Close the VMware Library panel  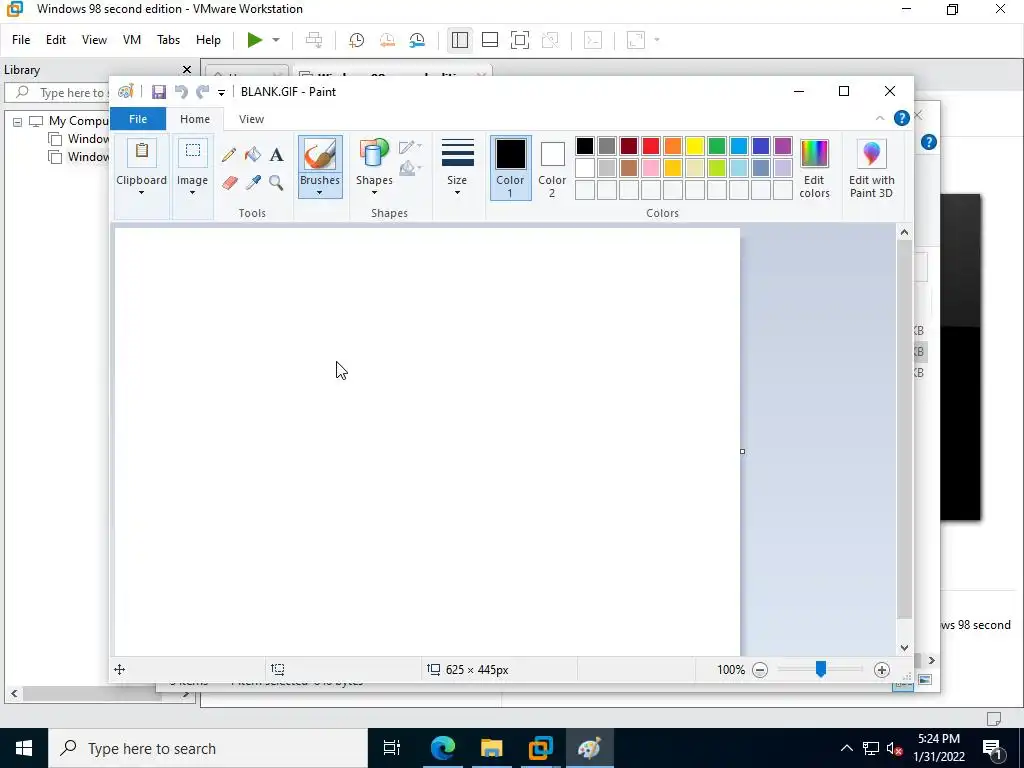pyautogui.click(x=187, y=70)
